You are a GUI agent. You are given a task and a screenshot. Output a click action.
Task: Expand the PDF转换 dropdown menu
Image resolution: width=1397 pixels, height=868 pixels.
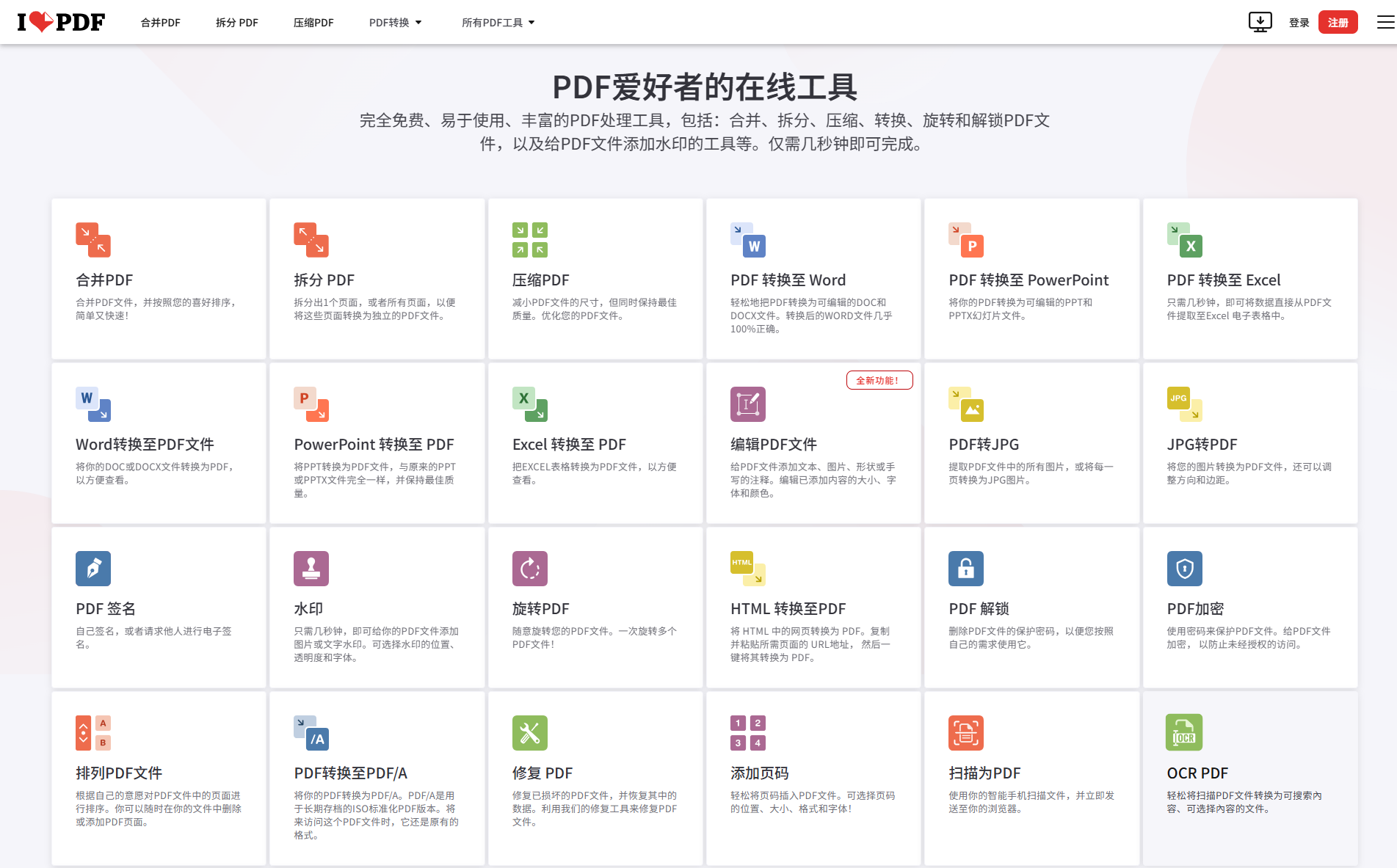coord(395,22)
